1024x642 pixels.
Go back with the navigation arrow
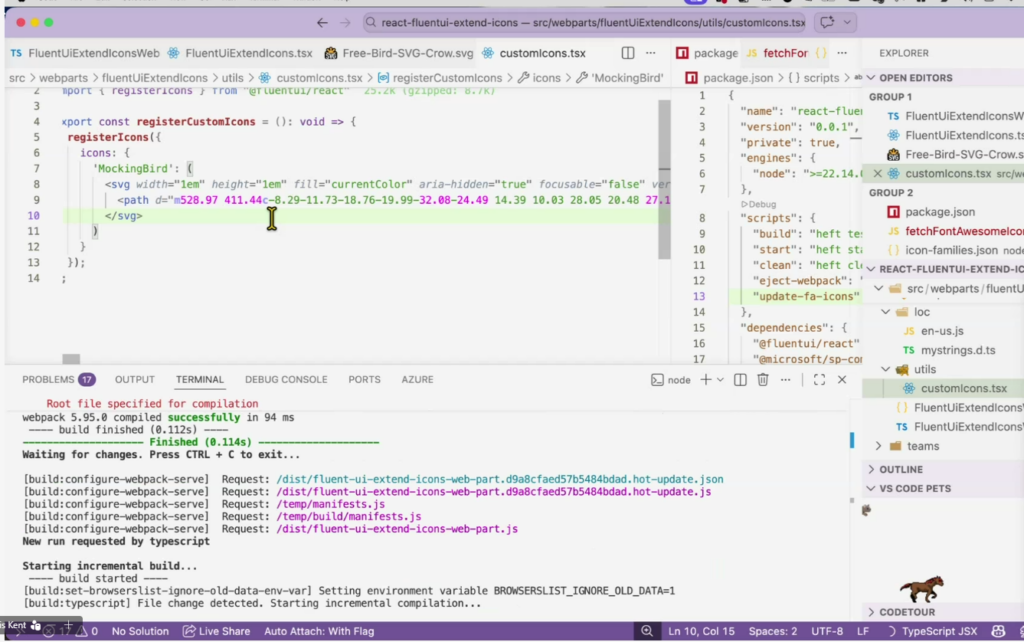pyautogui.click(x=322, y=22)
